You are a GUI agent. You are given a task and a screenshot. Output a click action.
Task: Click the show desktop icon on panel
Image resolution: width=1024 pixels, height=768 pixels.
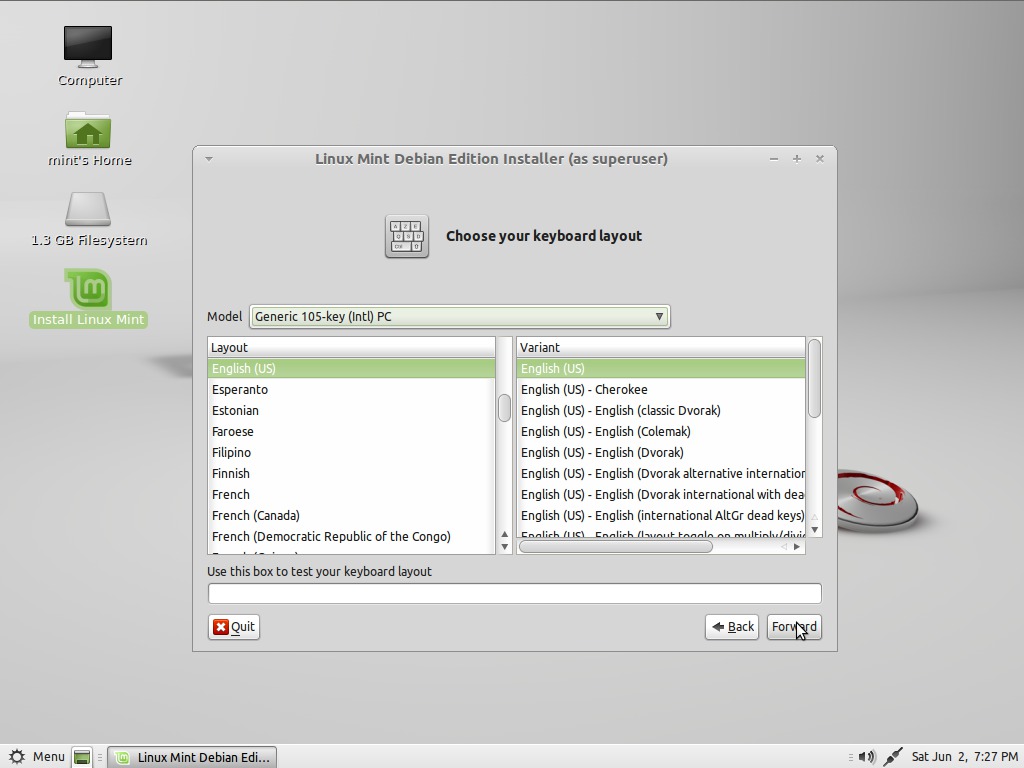(x=82, y=757)
